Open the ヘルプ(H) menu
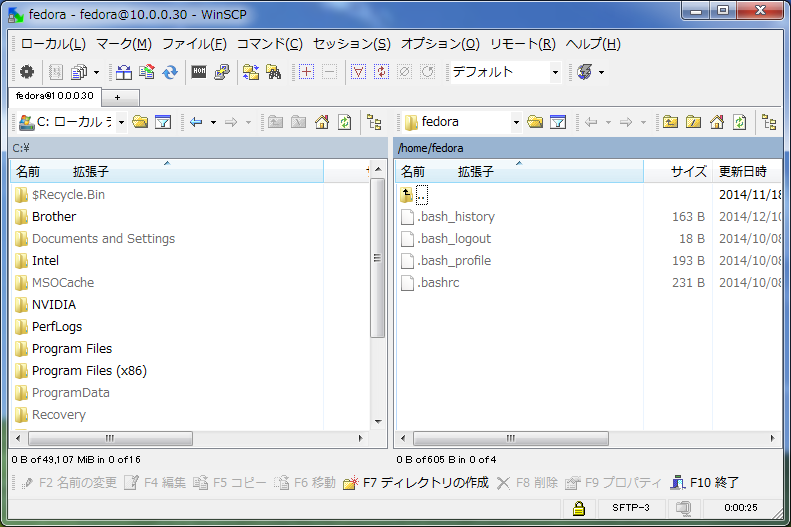Image resolution: width=791 pixels, height=527 pixels. pyautogui.click(x=593, y=44)
